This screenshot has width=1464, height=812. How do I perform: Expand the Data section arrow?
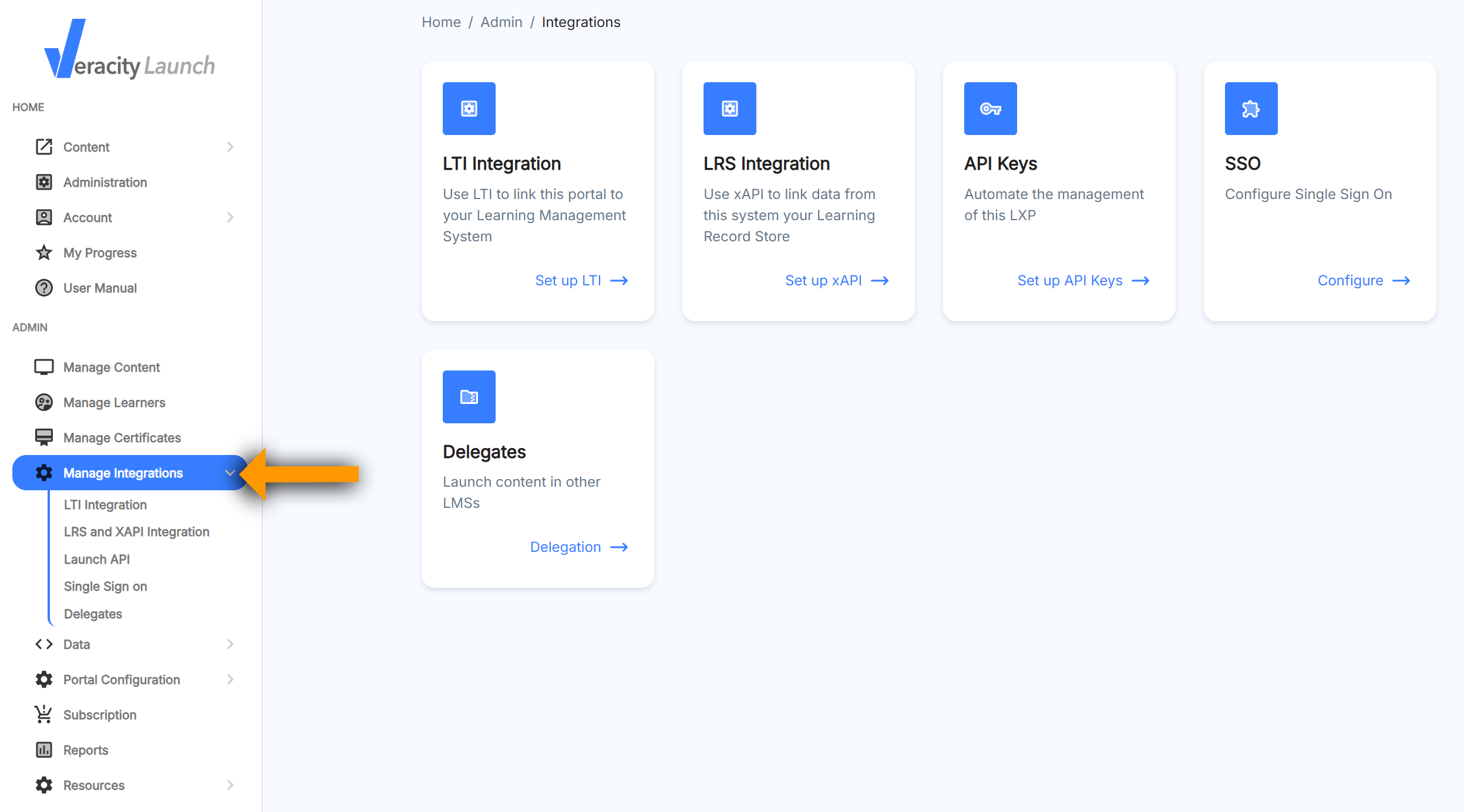(x=230, y=644)
